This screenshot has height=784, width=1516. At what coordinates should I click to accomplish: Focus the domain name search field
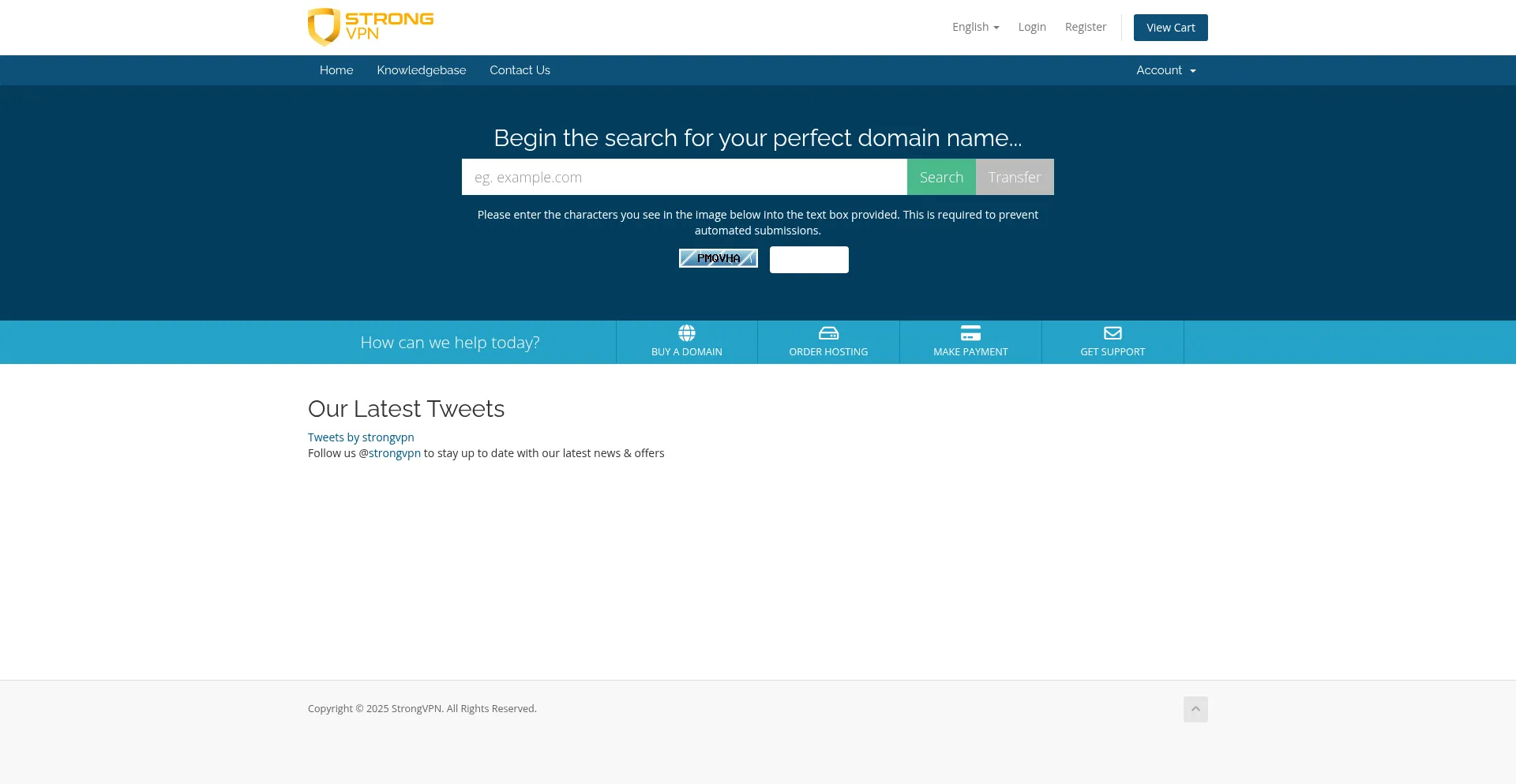(x=684, y=177)
